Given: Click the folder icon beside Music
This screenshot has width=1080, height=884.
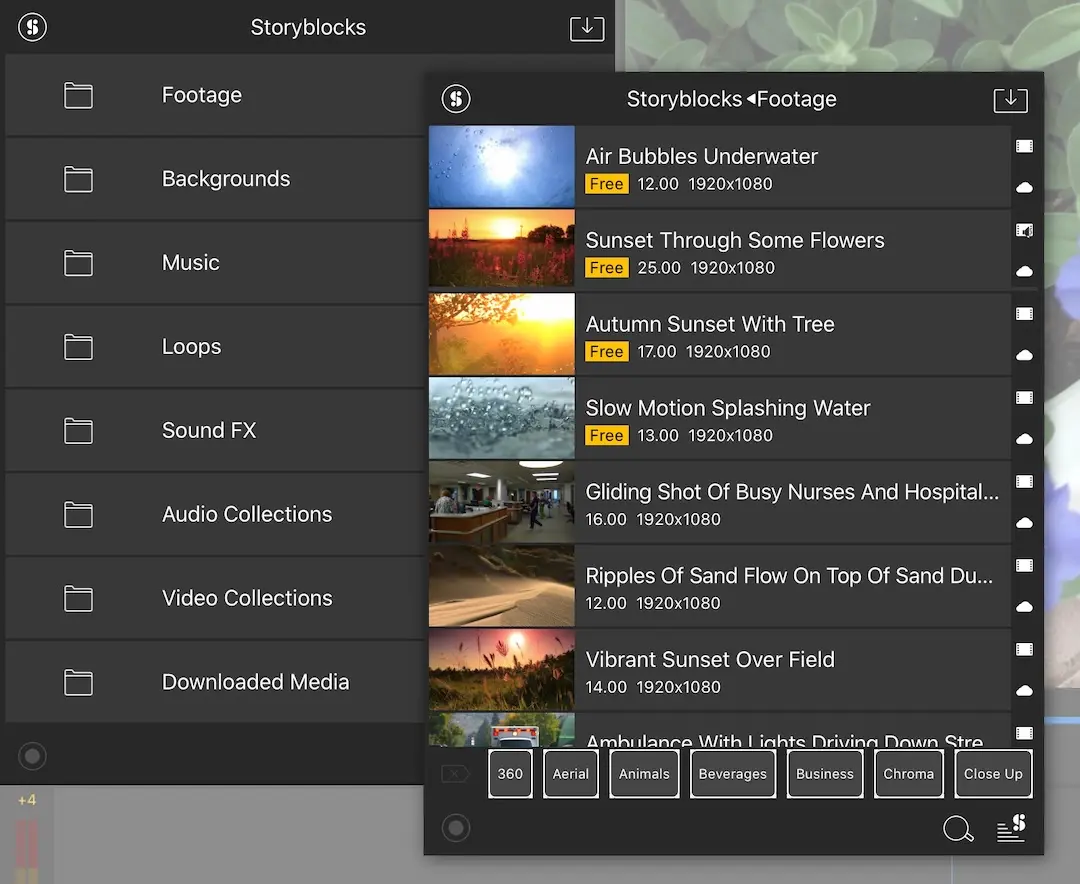Looking at the screenshot, I should coord(79,263).
